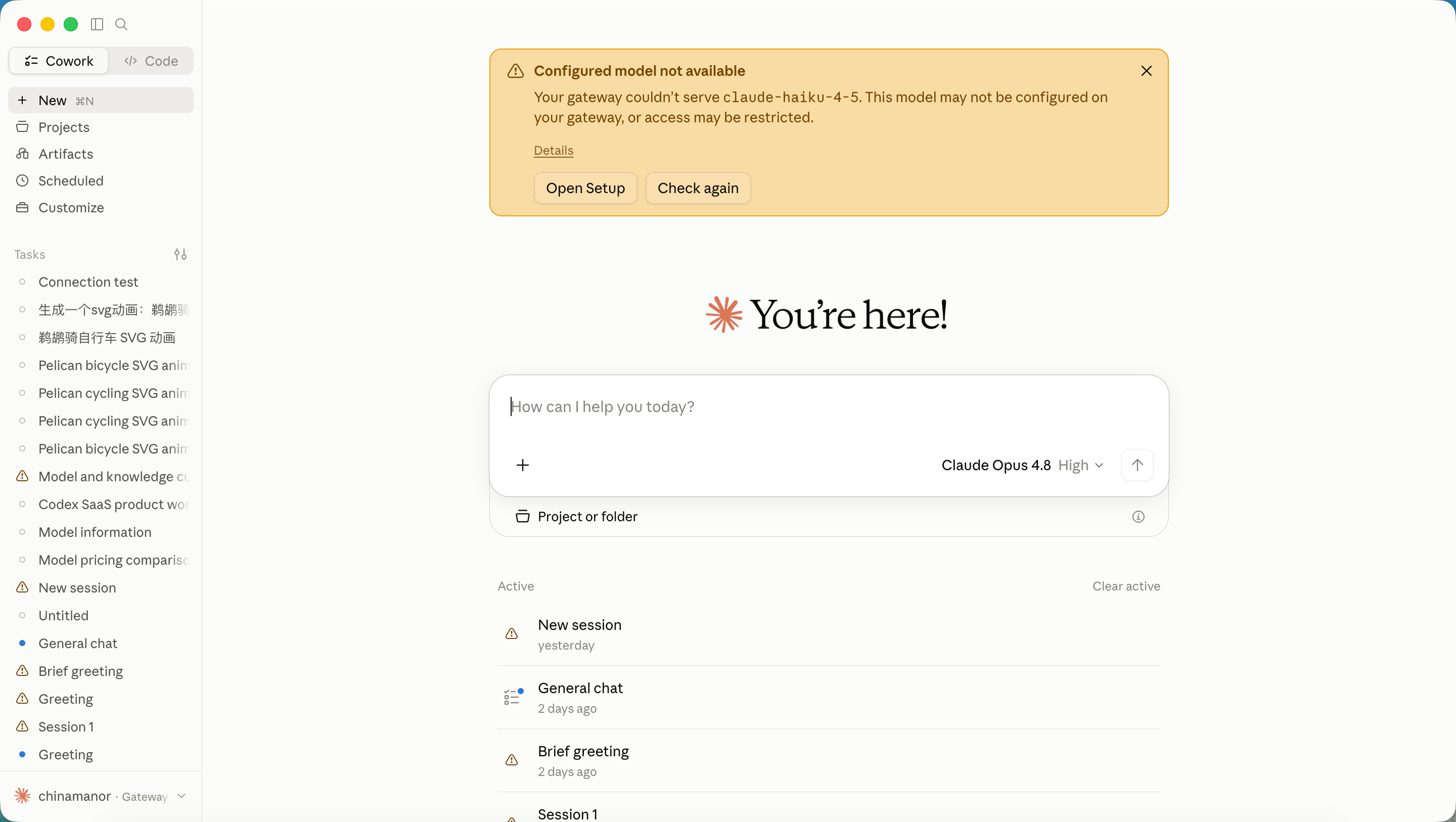Click the Projects folder icon in sidebar

pyautogui.click(x=22, y=126)
